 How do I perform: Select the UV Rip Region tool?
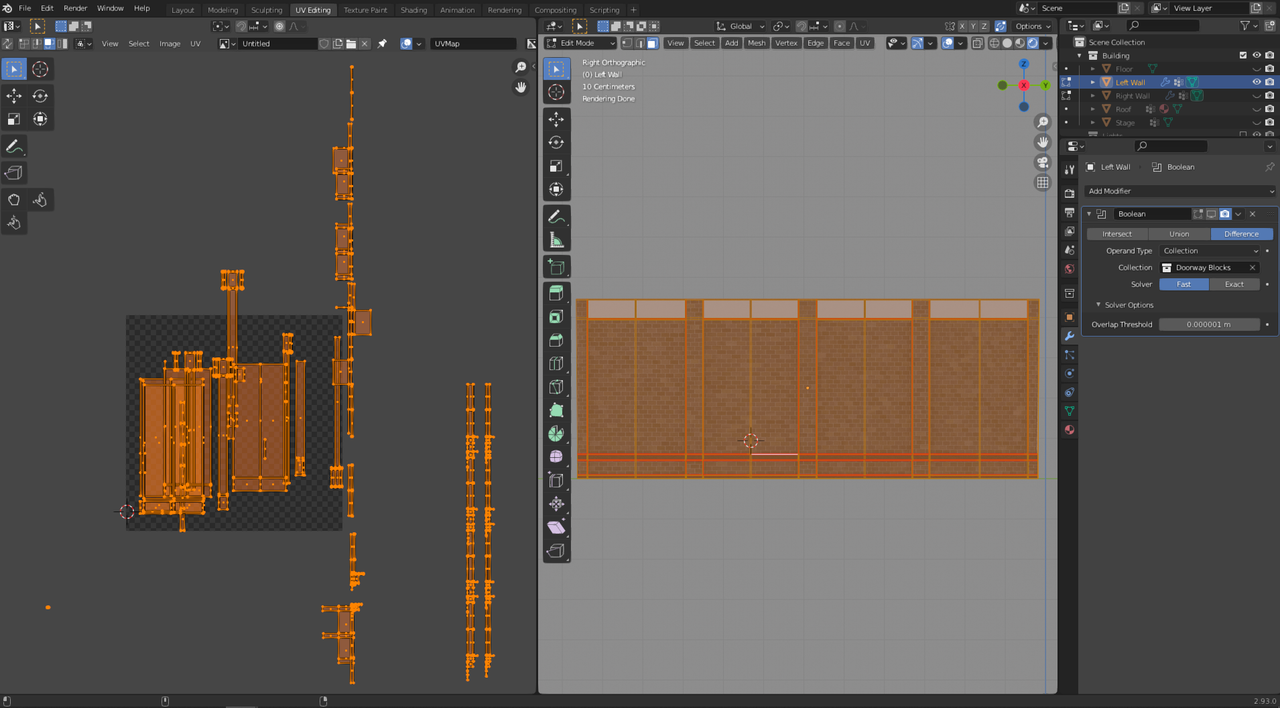[14, 173]
